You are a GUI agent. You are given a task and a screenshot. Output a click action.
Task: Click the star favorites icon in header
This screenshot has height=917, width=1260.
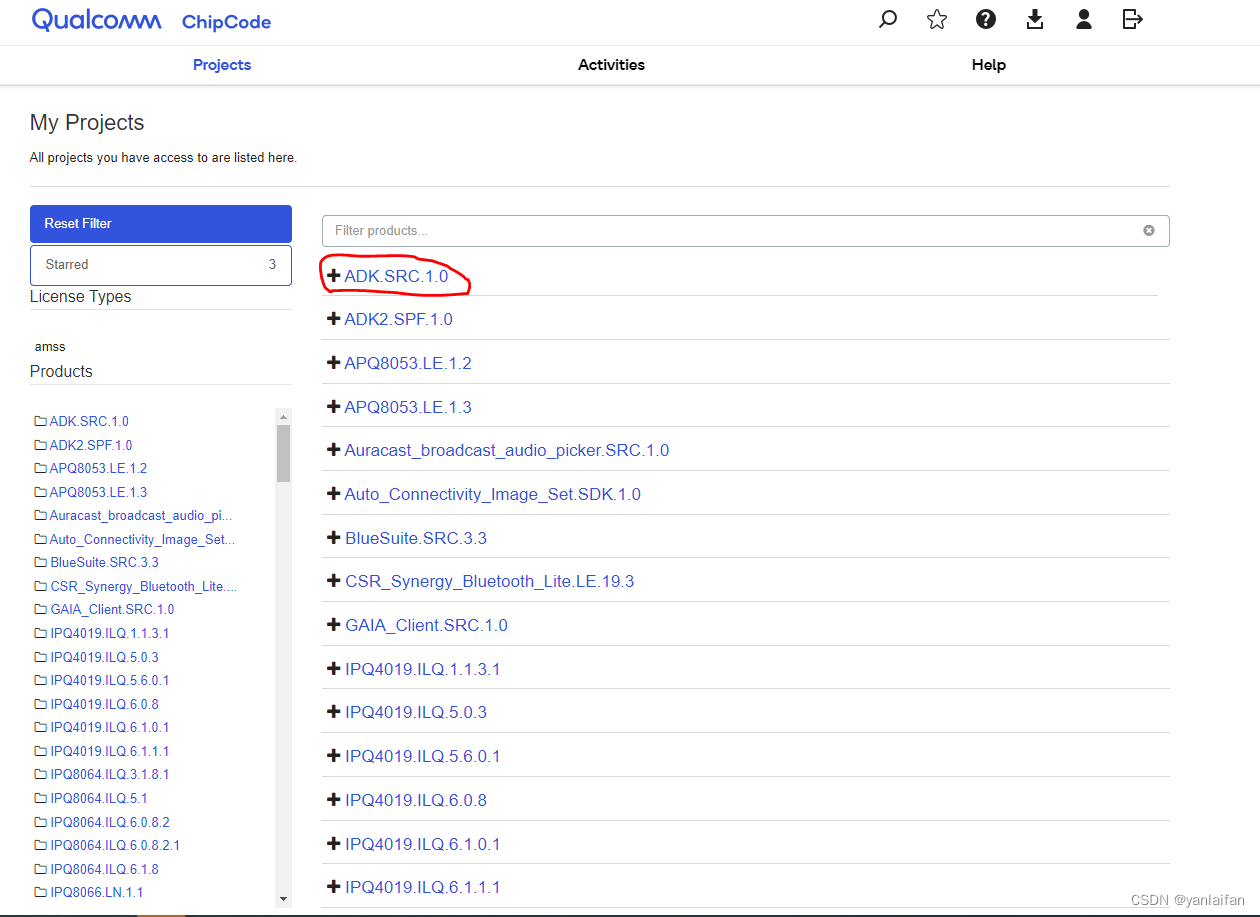(x=937, y=19)
